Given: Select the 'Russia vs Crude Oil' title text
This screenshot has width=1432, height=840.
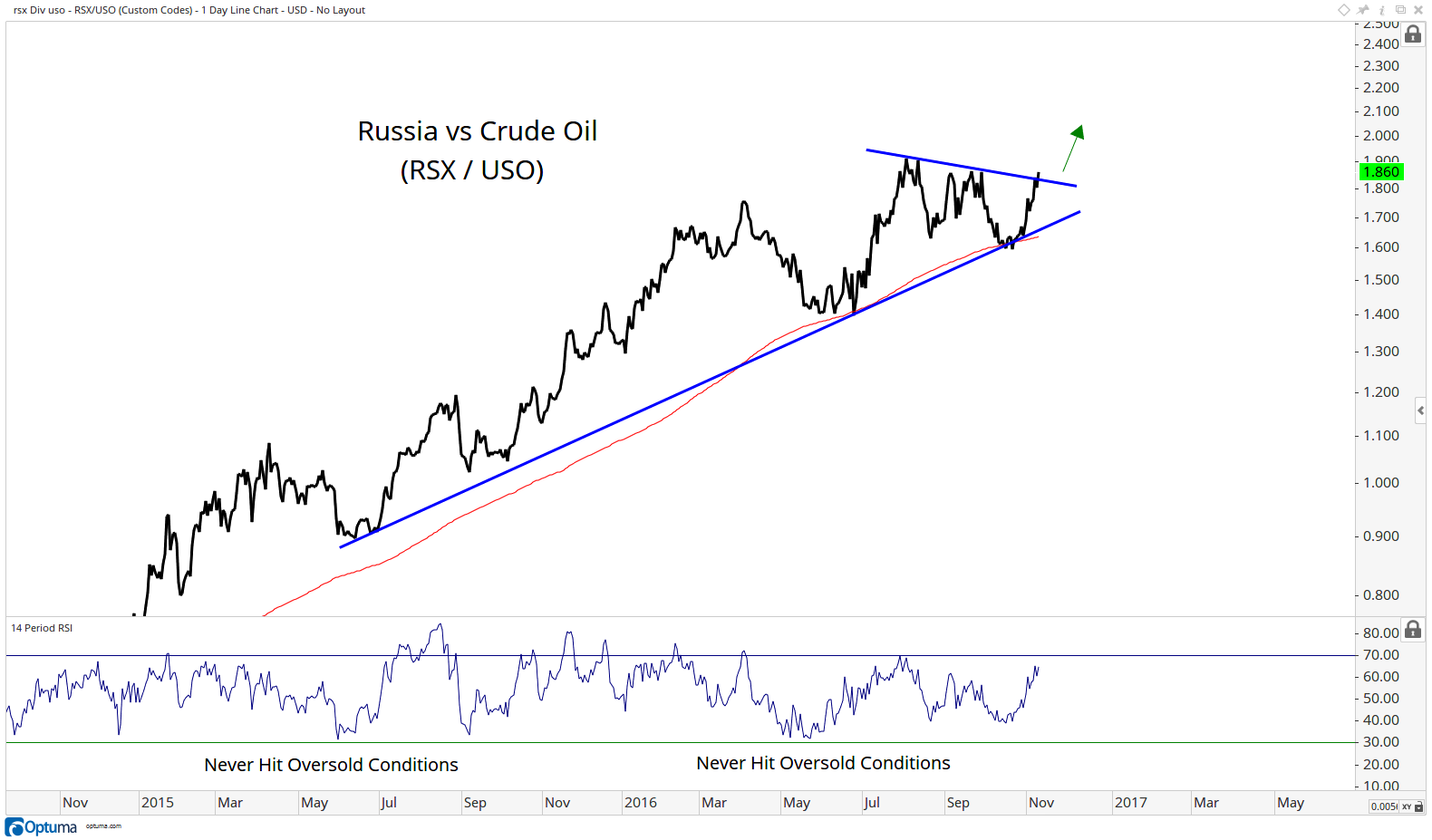Looking at the screenshot, I should 478,131.
